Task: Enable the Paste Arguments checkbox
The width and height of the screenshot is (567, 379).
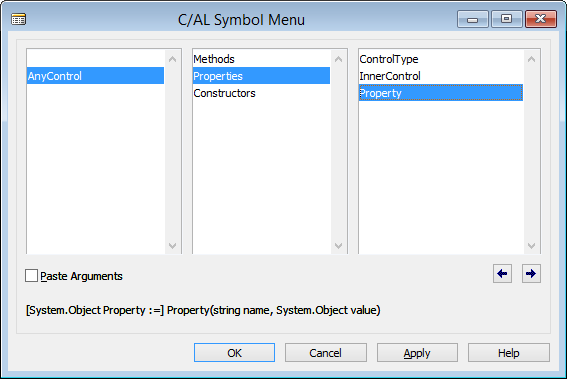Action: [31, 276]
